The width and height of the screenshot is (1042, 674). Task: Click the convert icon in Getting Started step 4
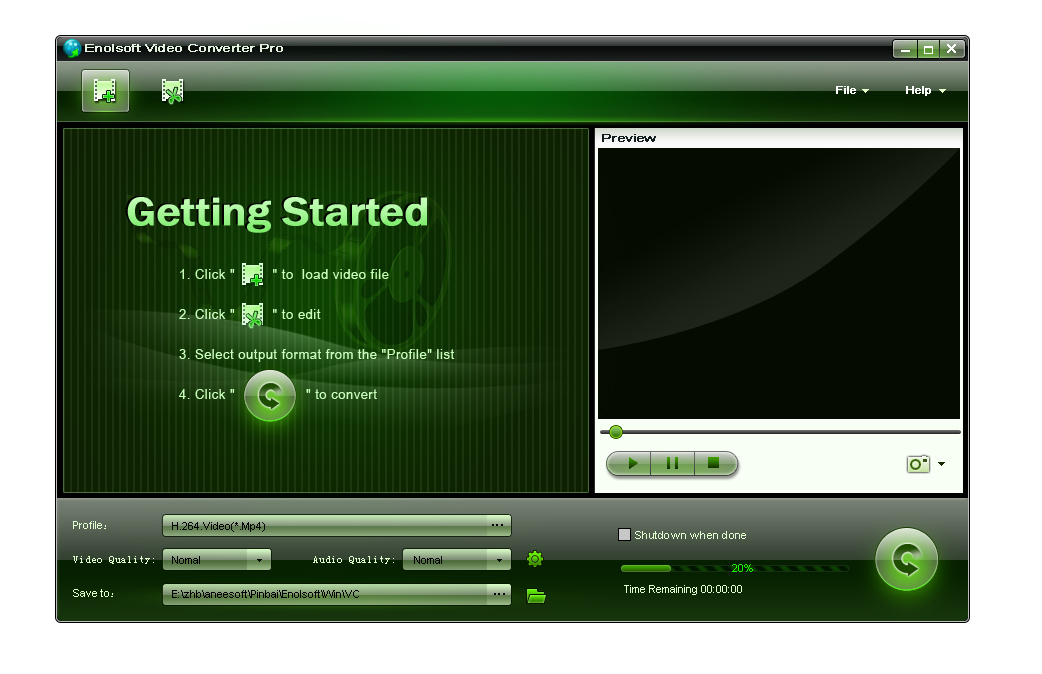tap(270, 395)
